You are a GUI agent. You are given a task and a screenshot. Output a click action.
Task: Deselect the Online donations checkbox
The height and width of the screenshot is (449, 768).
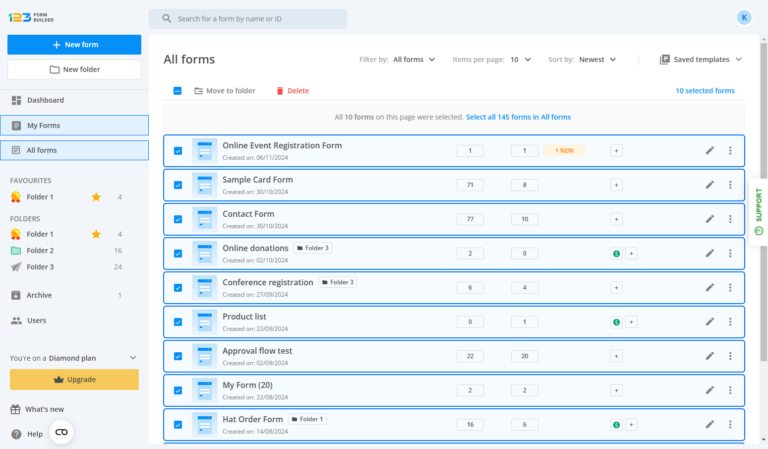point(178,254)
